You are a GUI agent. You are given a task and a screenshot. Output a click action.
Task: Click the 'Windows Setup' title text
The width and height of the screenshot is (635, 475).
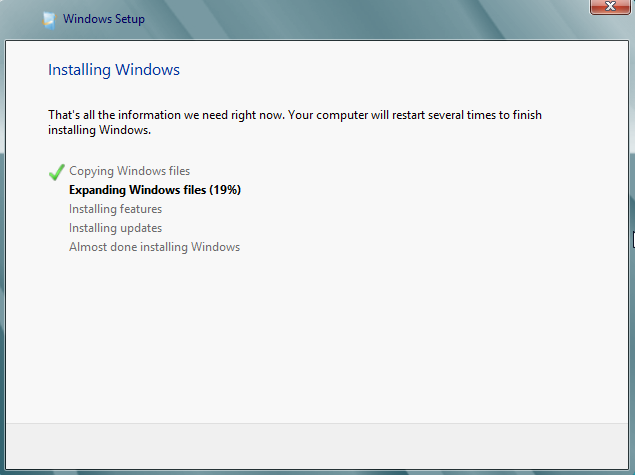tap(104, 19)
